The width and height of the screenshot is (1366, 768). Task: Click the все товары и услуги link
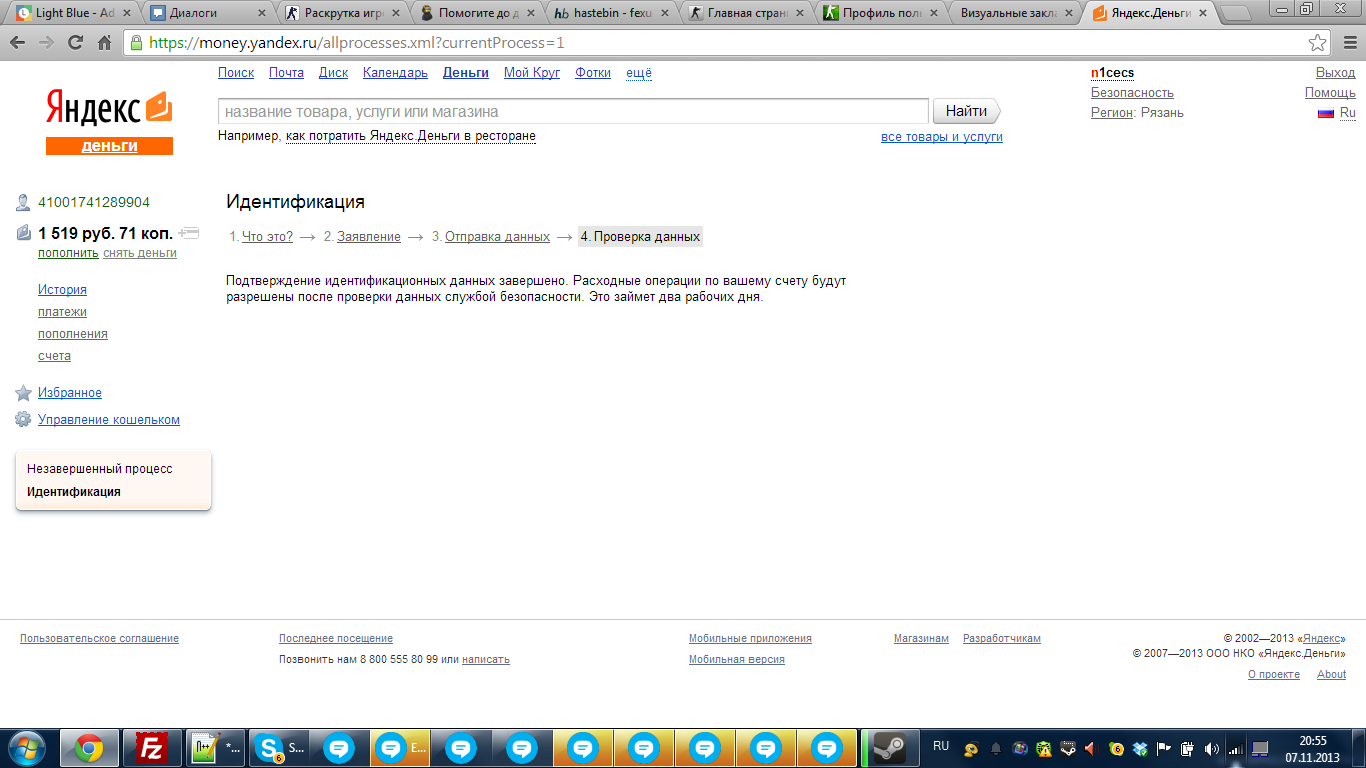coord(942,137)
